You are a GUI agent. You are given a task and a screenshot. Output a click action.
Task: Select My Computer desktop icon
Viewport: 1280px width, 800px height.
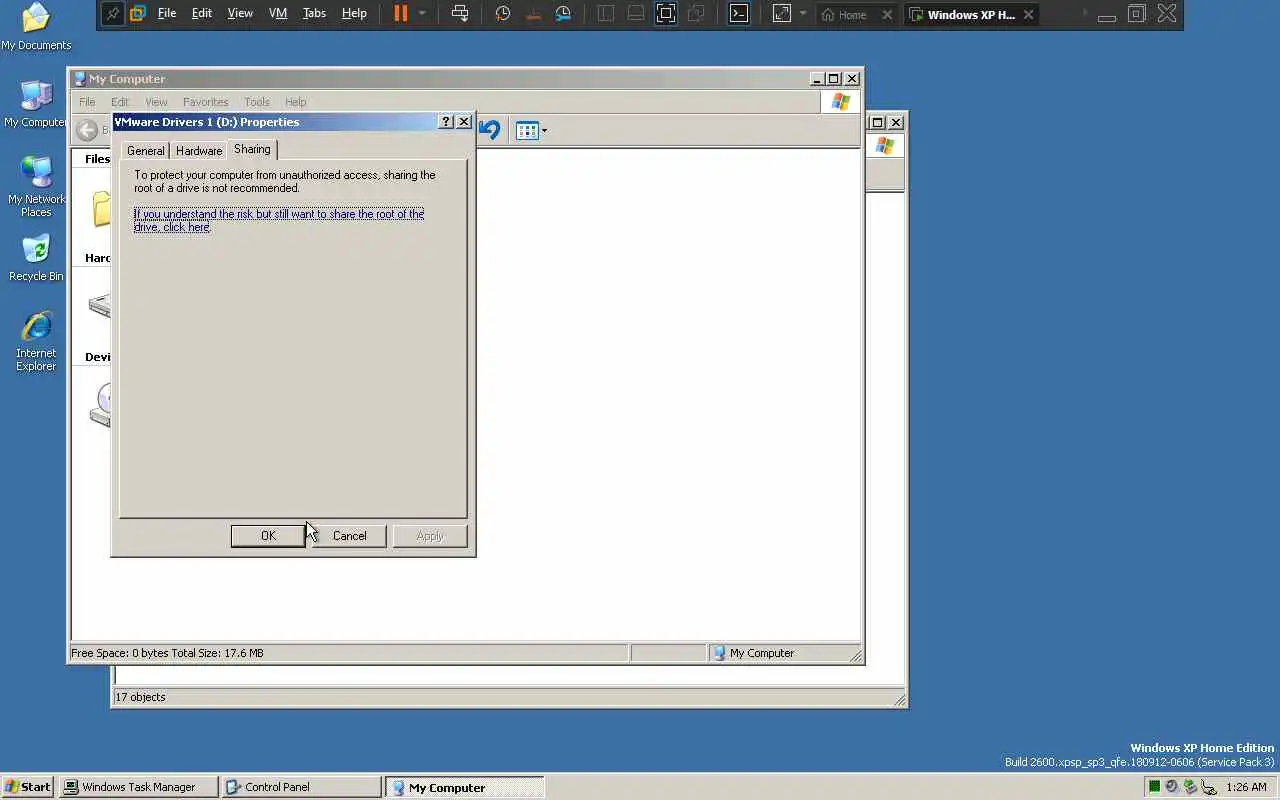tap(36, 104)
